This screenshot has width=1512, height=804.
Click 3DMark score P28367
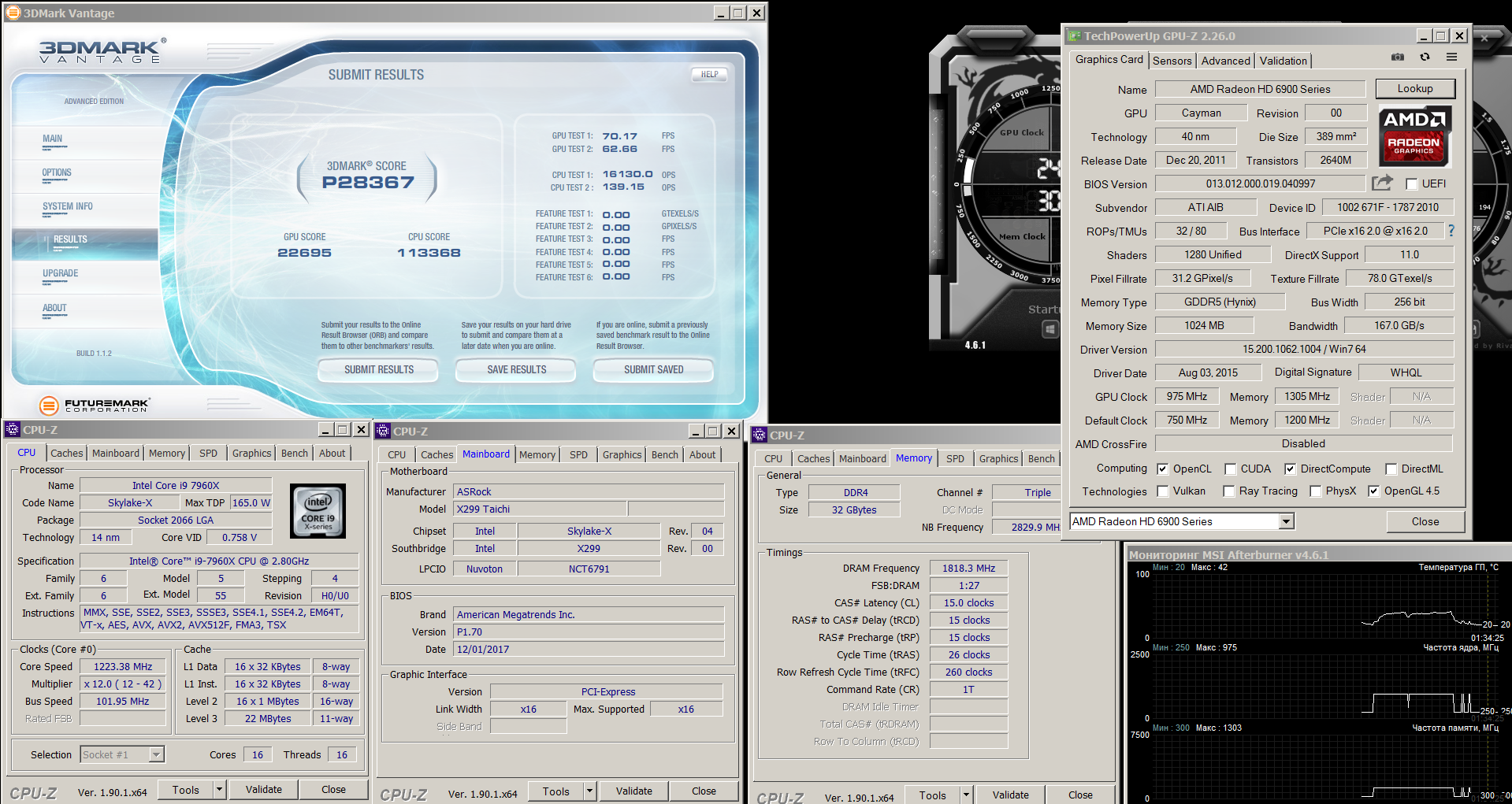click(368, 183)
